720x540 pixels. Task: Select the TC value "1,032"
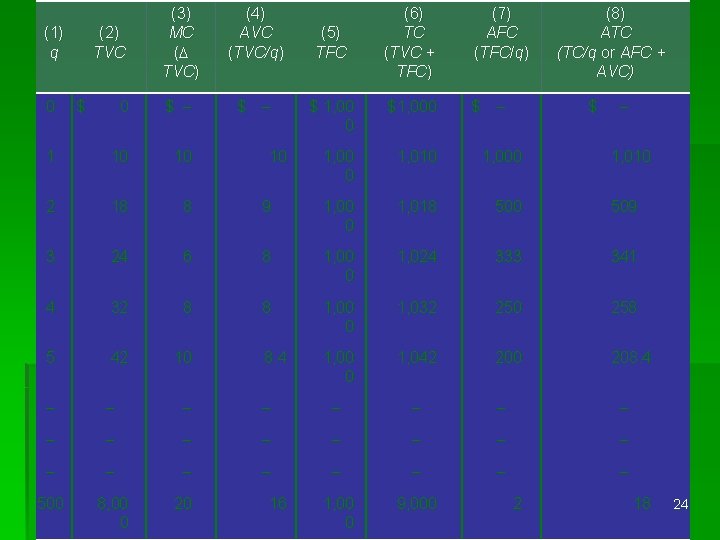[x=417, y=307]
